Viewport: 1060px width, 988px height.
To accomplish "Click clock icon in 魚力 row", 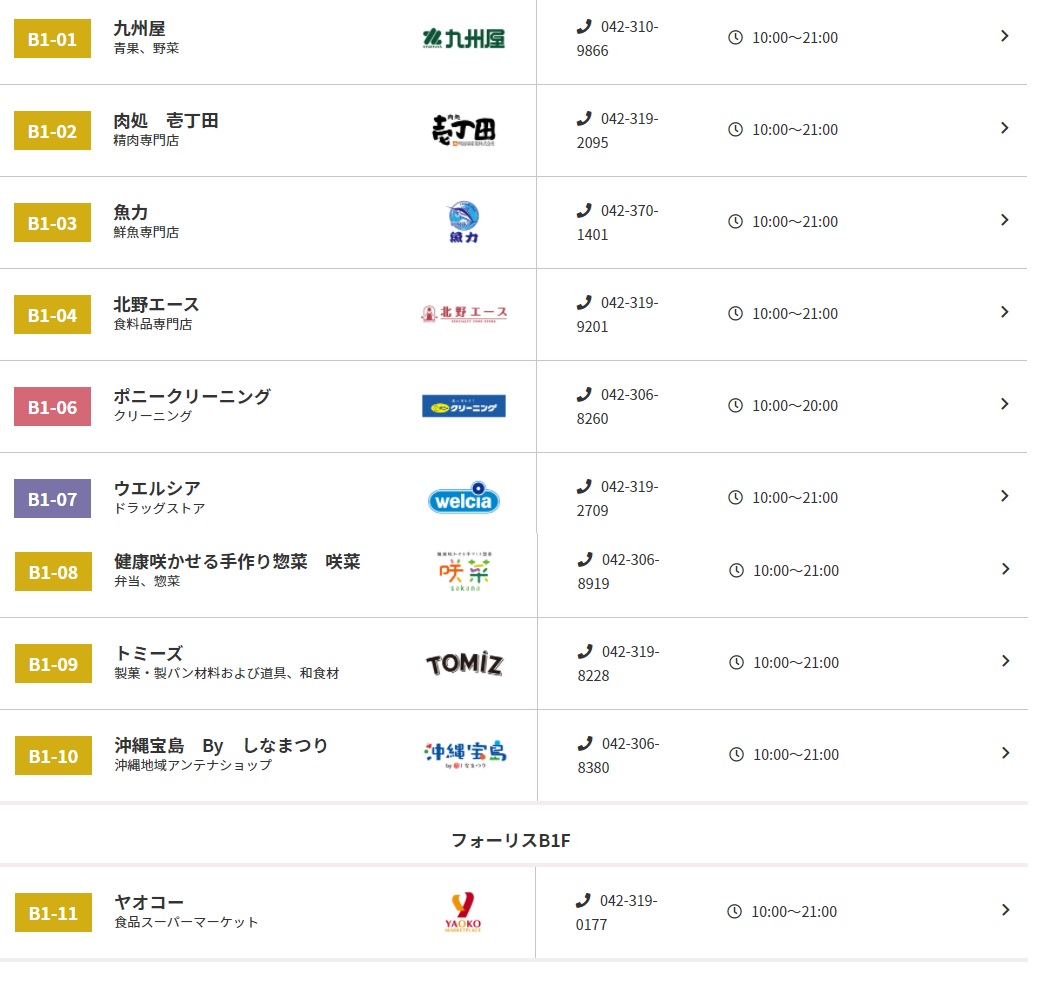I will click(x=736, y=222).
